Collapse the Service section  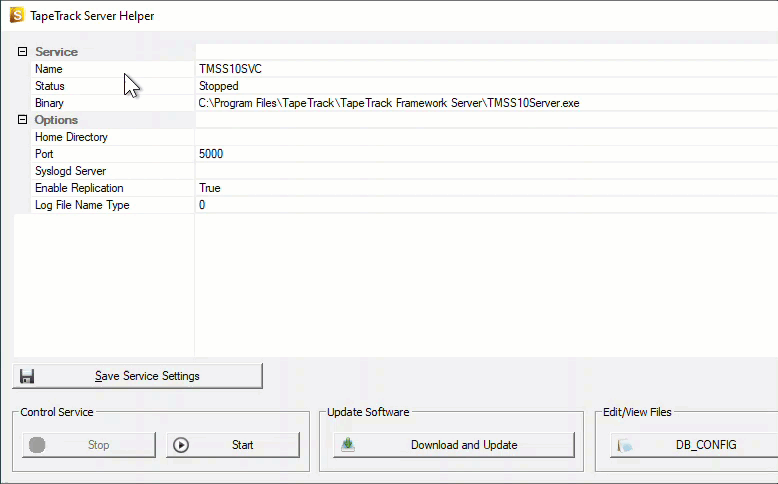click(22, 52)
